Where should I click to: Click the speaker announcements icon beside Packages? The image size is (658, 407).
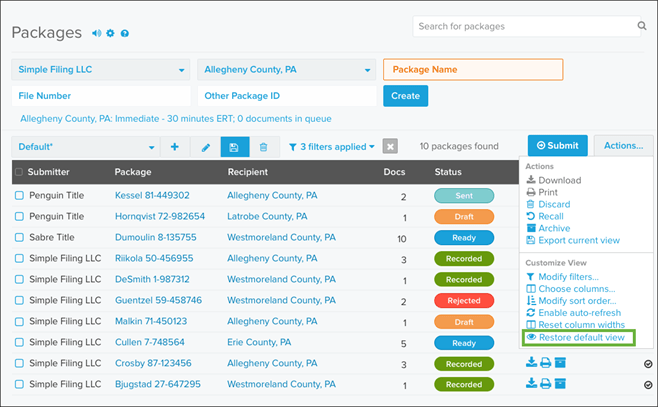click(97, 33)
